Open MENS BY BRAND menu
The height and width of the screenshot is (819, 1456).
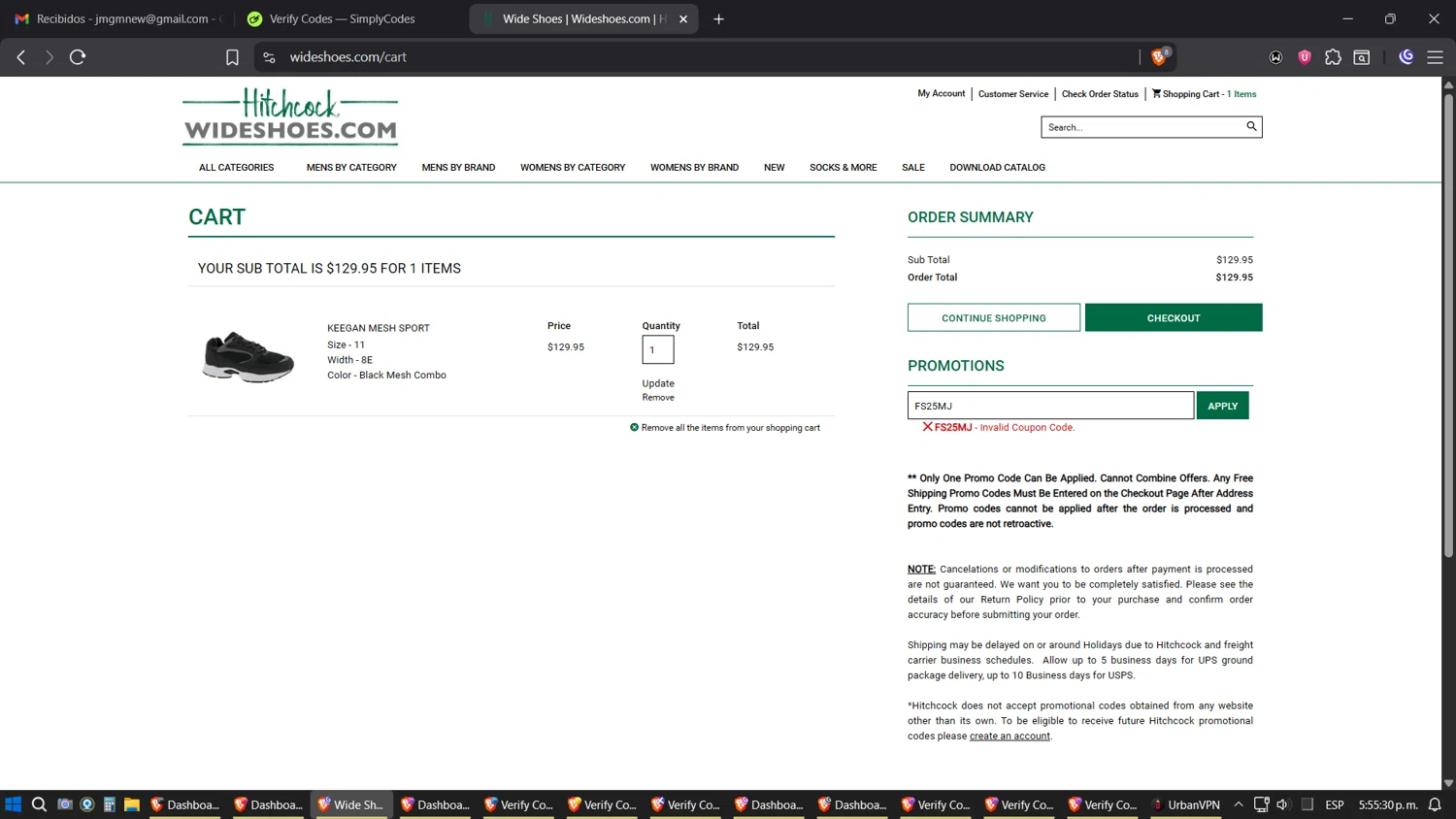pos(458,168)
